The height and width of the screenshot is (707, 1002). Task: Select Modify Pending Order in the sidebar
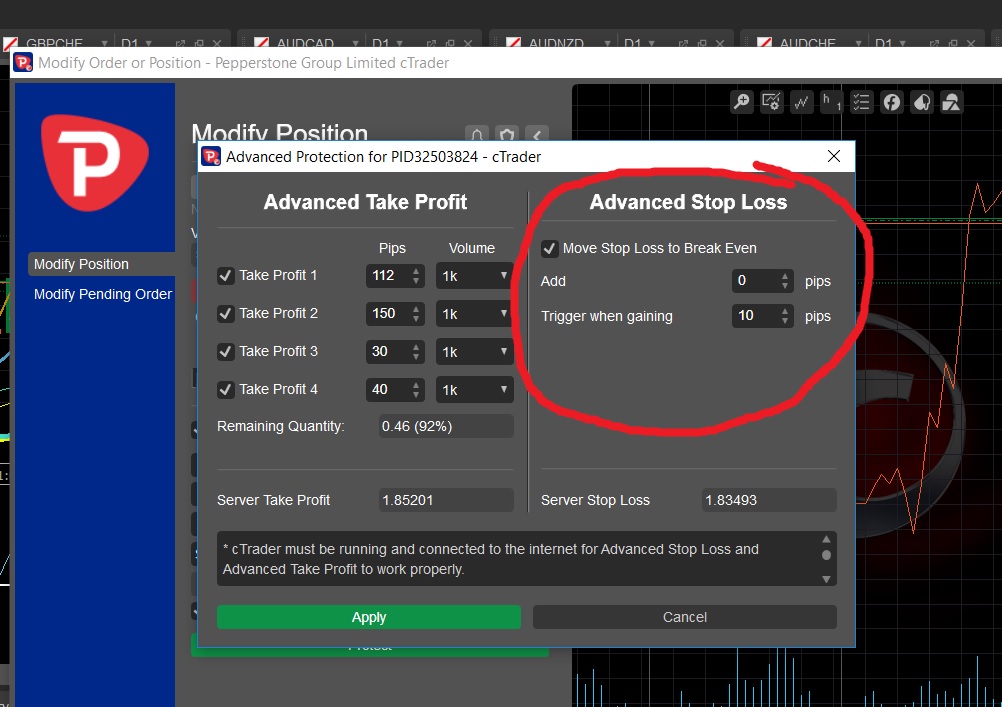tap(103, 294)
